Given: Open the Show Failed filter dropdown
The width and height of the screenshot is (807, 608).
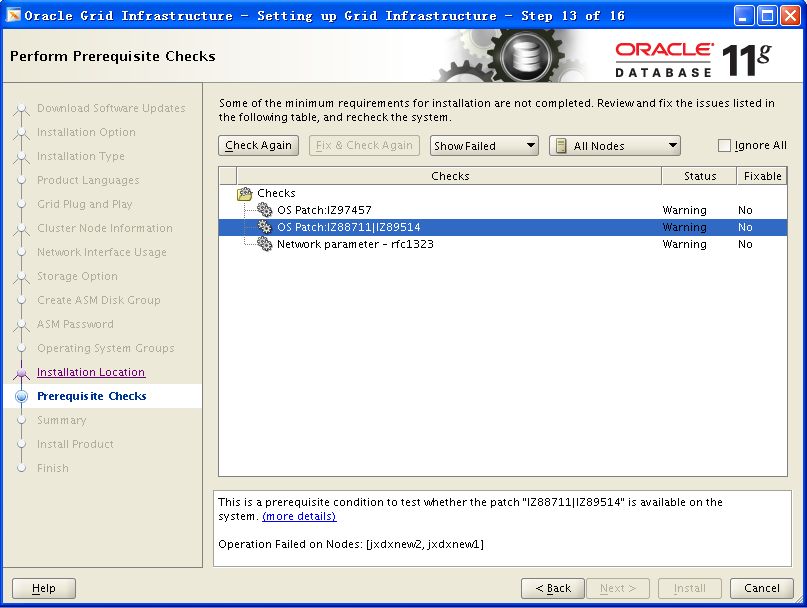Looking at the screenshot, I should pos(484,146).
